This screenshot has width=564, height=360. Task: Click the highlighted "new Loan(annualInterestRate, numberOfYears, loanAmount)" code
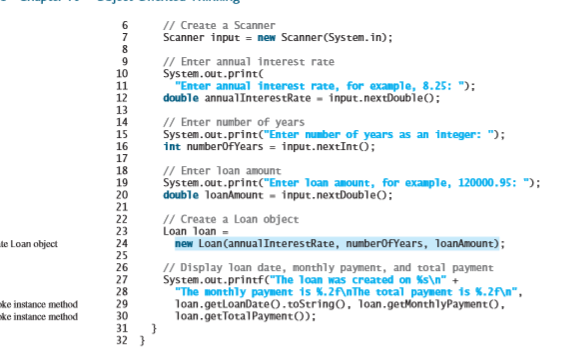337,244
